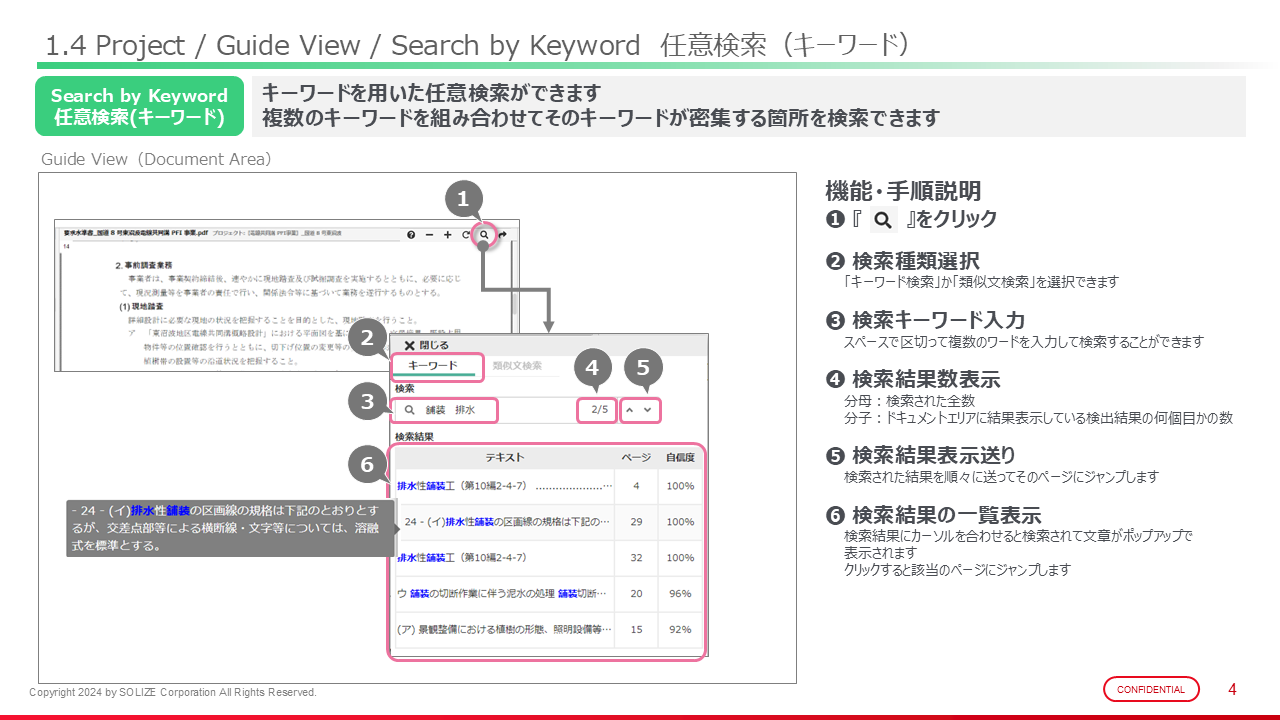Click the magnifier icon inside the search field
Screen dimensions: 1280x720
click(409, 410)
